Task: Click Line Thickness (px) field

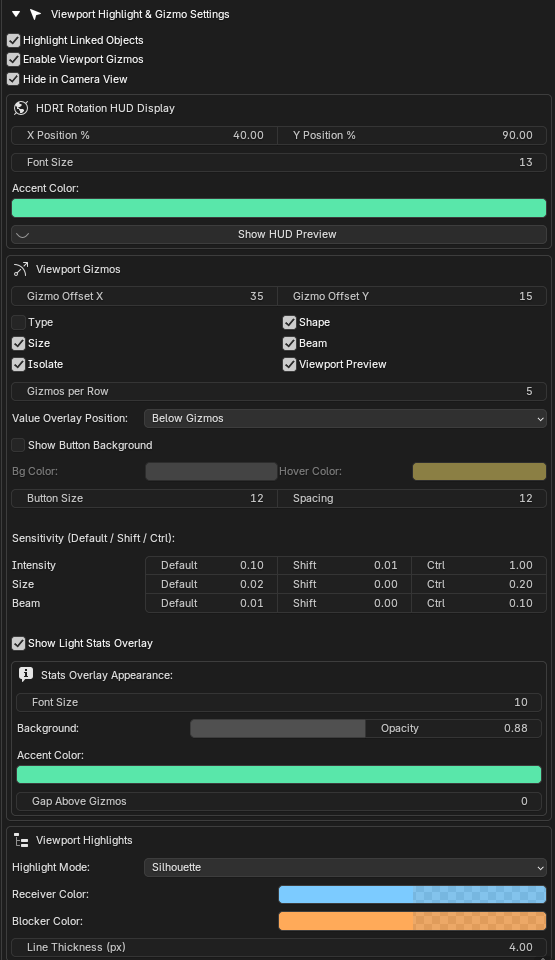Action: [279, 947]
